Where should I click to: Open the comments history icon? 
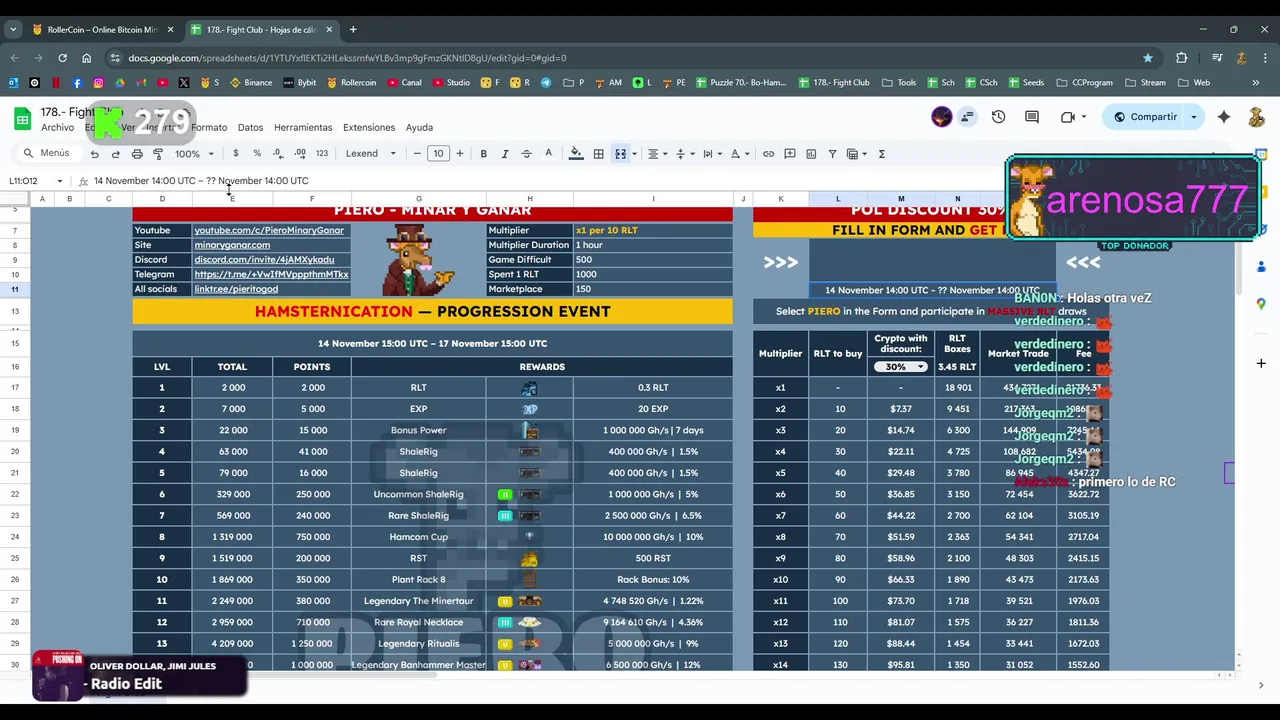[x=1032, y=117]
